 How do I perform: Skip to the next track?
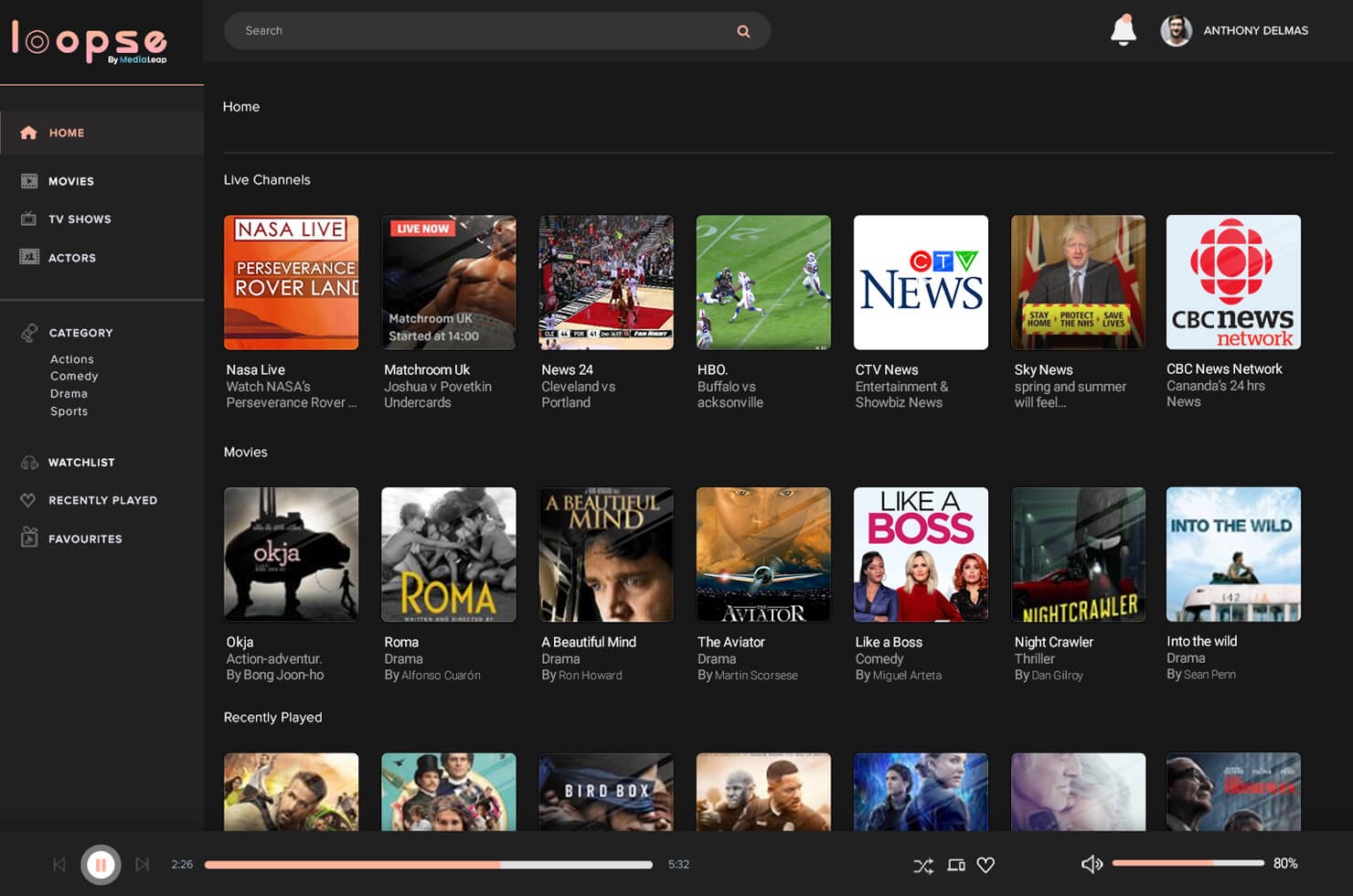142,864
